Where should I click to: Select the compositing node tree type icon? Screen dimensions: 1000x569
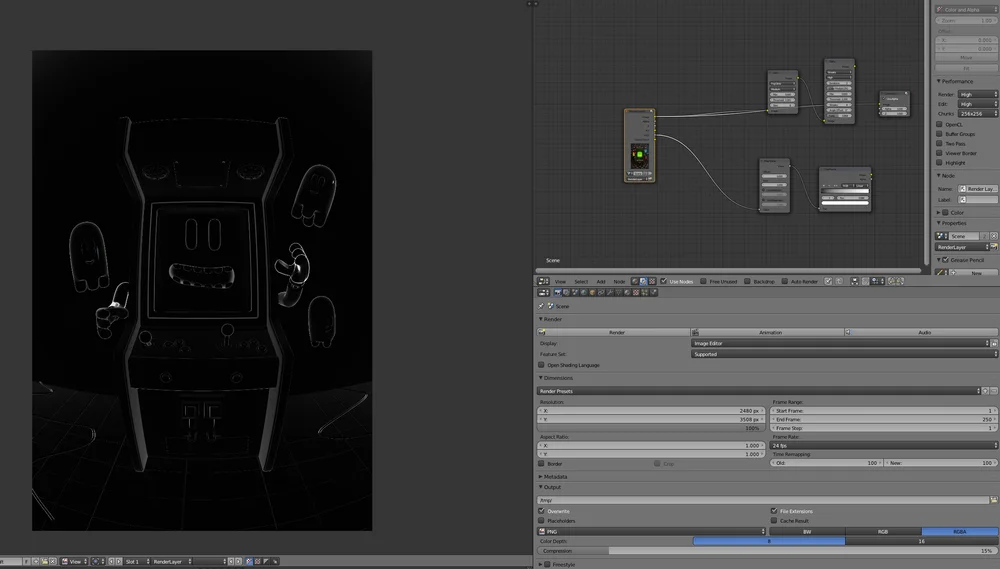643,281
